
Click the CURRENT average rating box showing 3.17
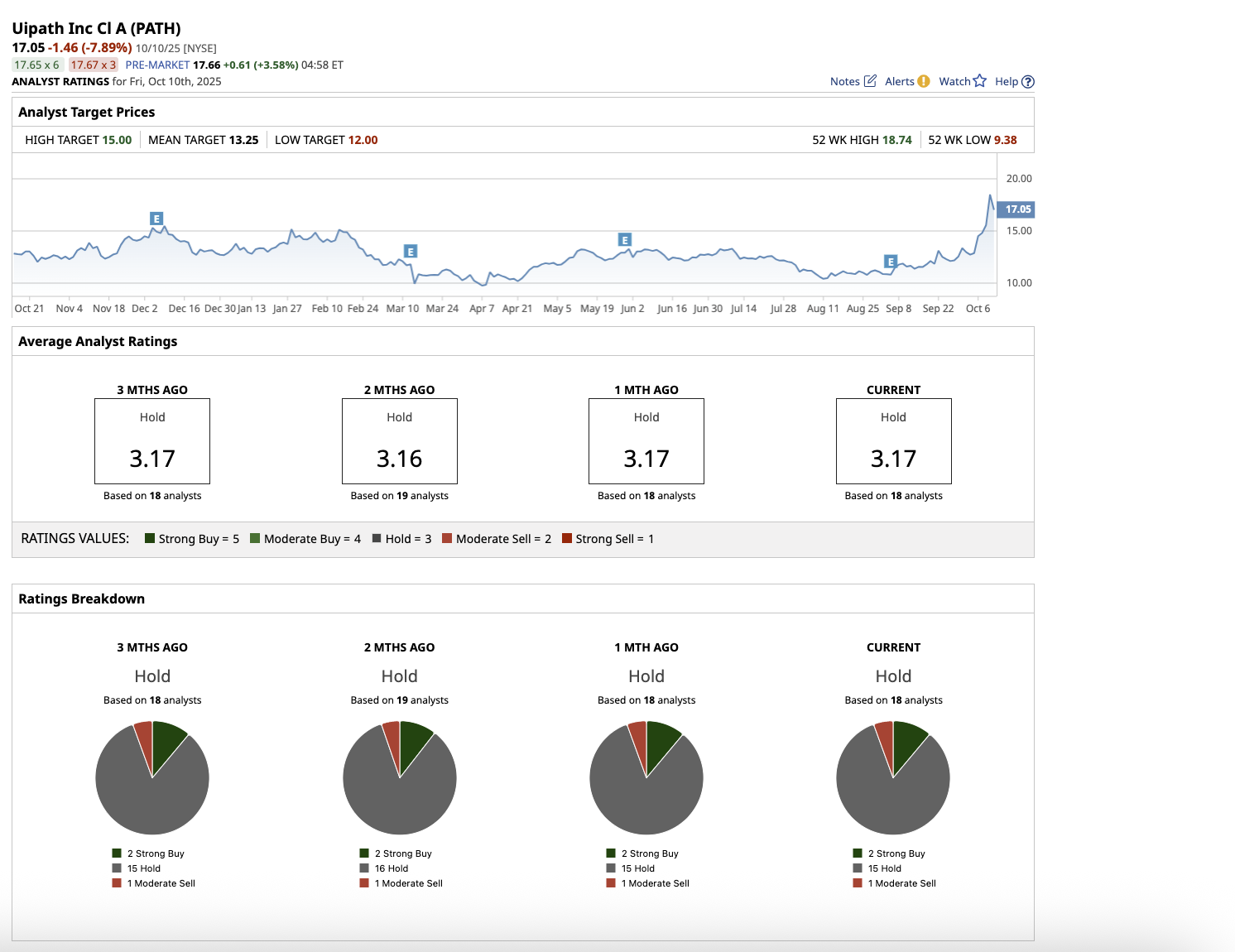[x=893, y=441]
